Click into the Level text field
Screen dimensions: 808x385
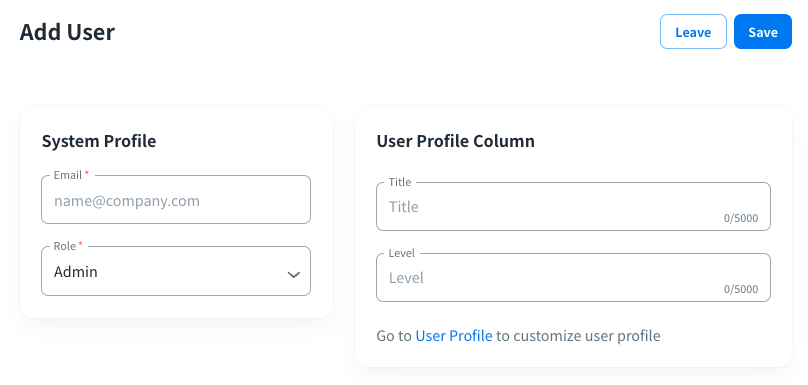click(574, 278)
